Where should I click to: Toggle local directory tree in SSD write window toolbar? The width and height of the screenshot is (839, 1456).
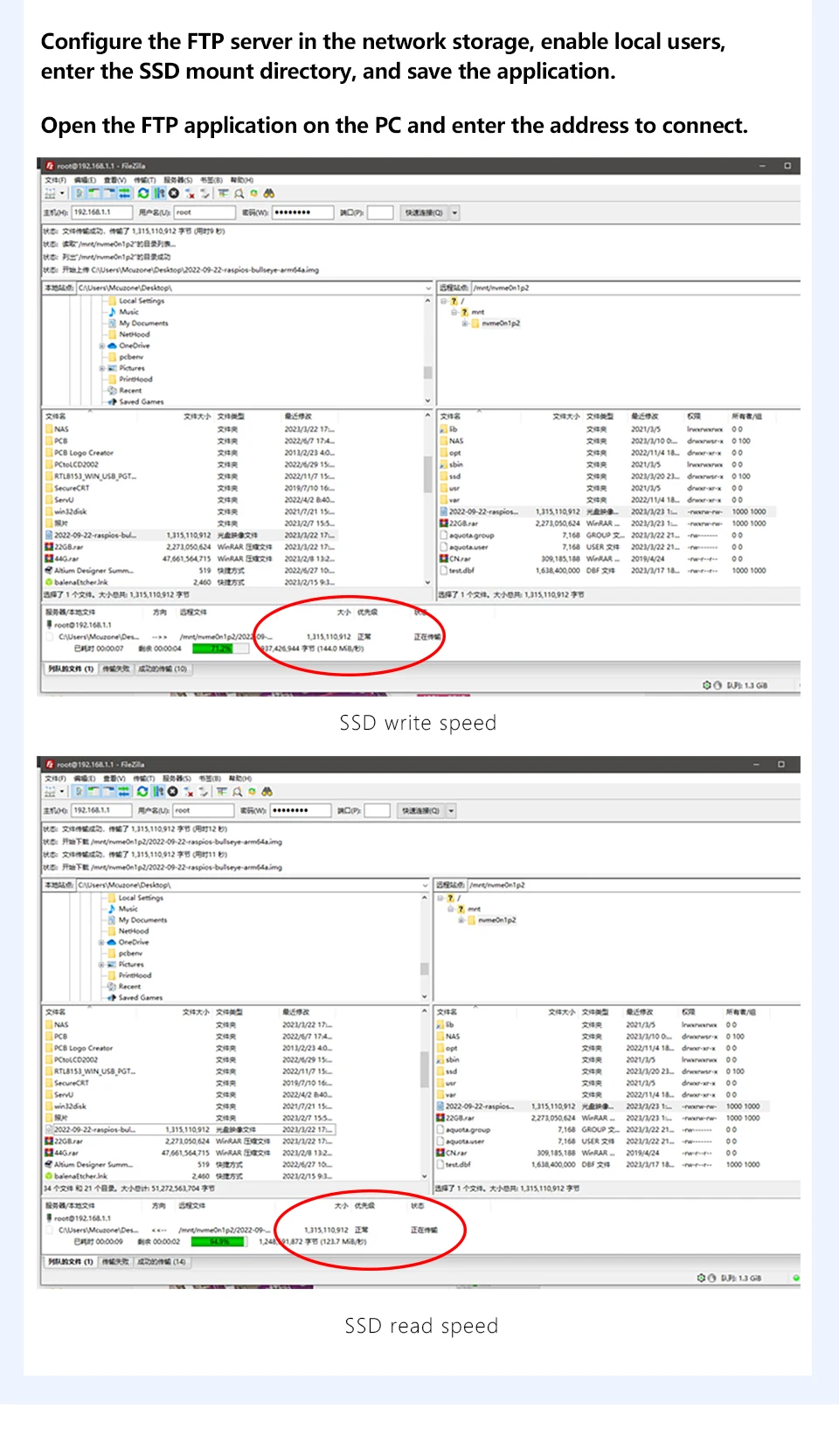[94, 193]
